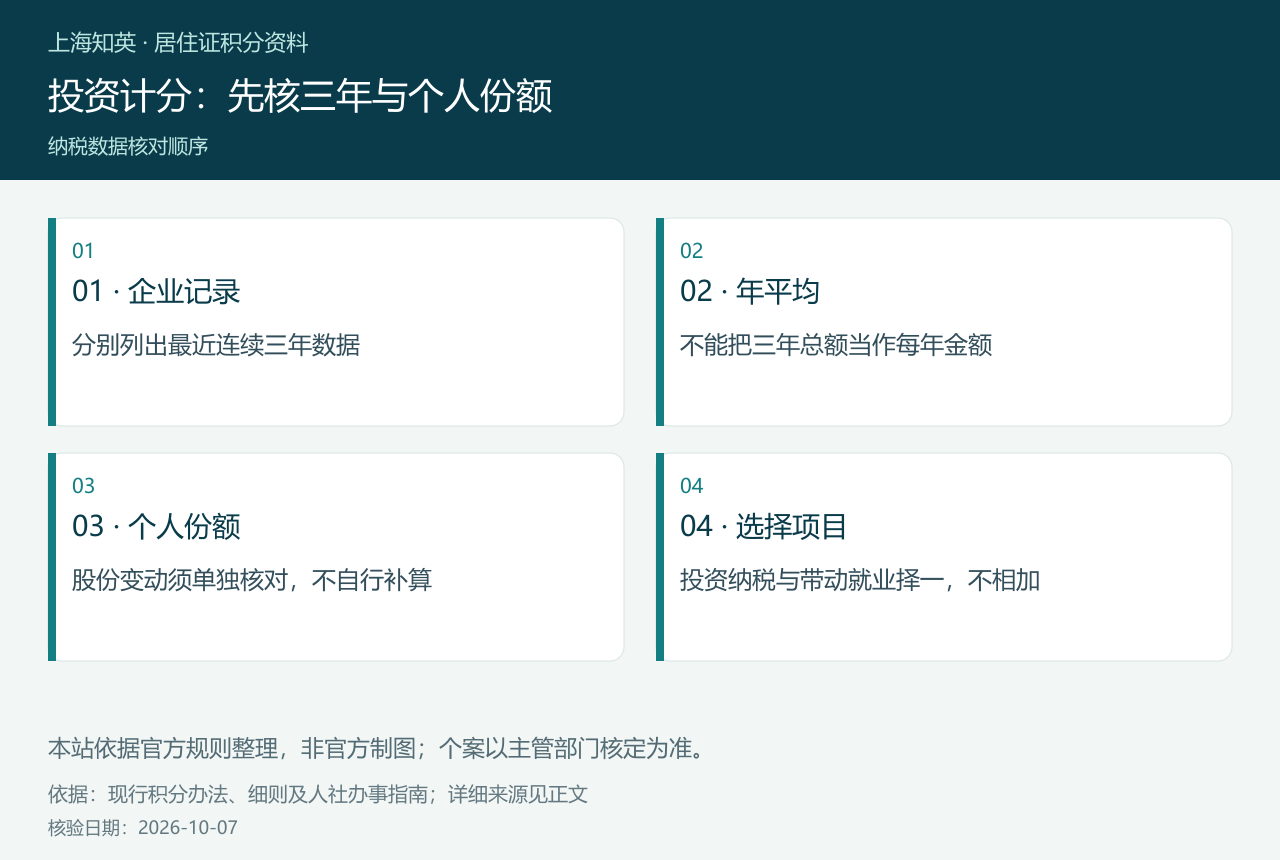This screenshot has height=860, width=1280.
Task: Click the small number 01 above 企业记录
Action: click(83, 251)
